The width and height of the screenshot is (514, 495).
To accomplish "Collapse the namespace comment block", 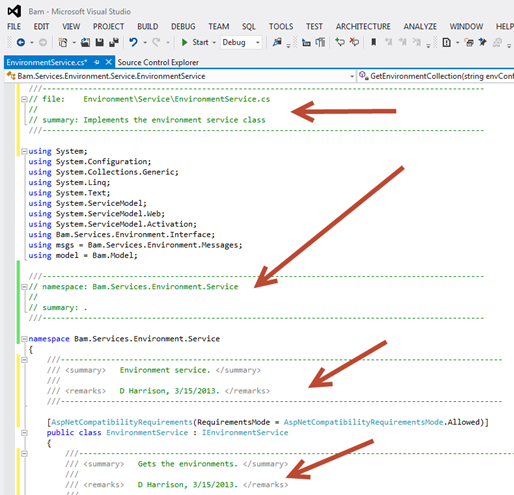I will pyautogui.click(x=24, y=287).
